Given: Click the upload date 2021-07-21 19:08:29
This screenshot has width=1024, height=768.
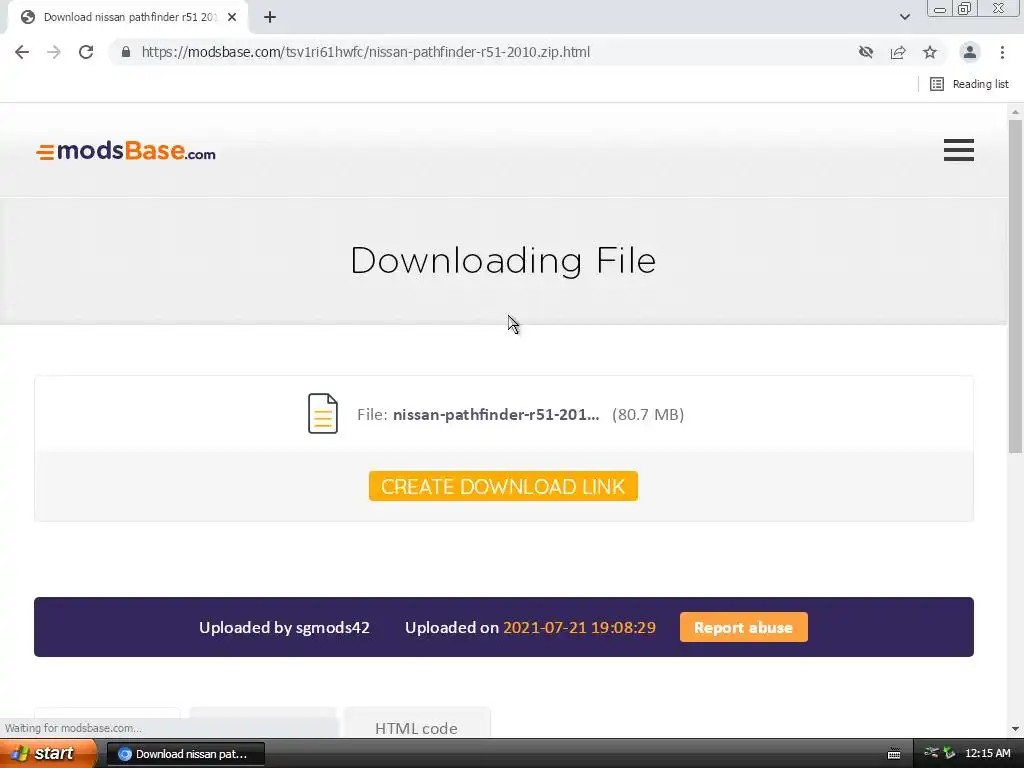Looking at the screenshot, I should (579, 628).
